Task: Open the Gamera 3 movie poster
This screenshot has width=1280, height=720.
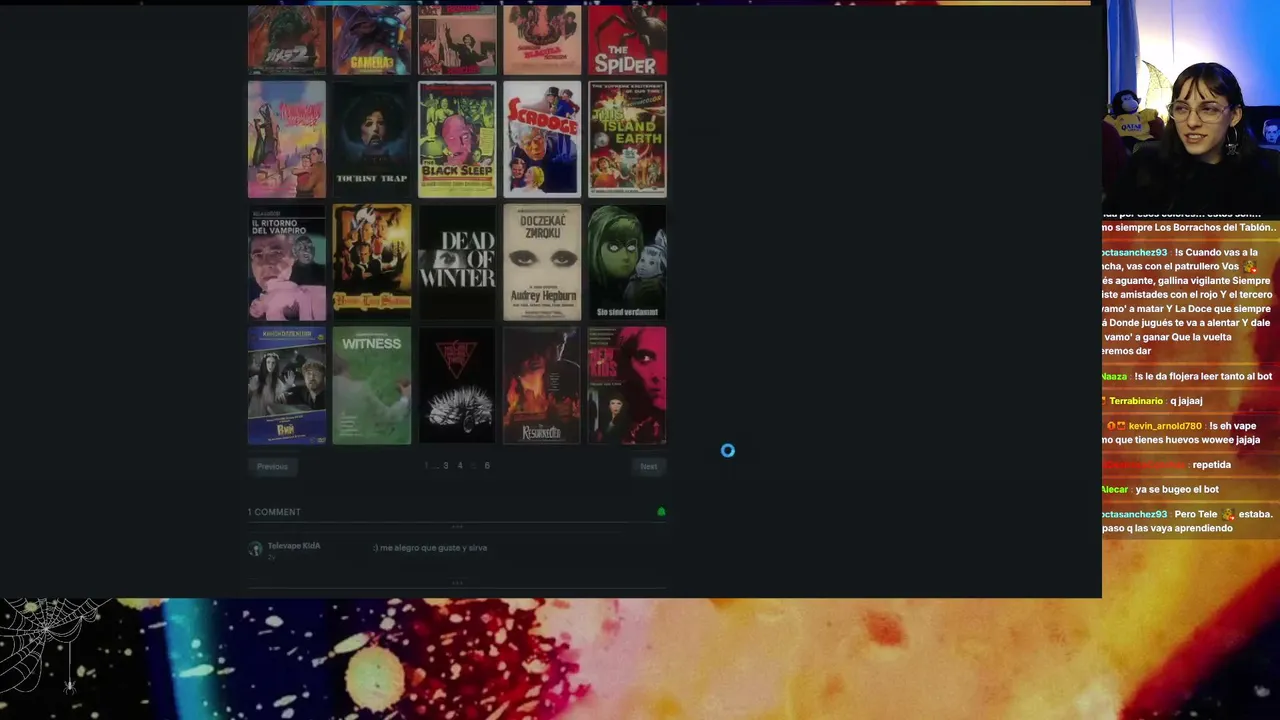Action: (372, 39)
